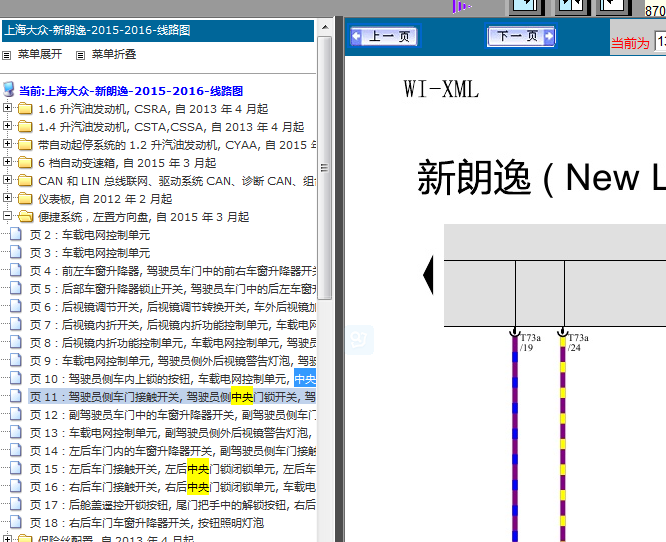Screen dimensions: 666x542
Task: Click 菜单展开 to expand all menus
Action: pyautogui.click(x=40, y=54)
